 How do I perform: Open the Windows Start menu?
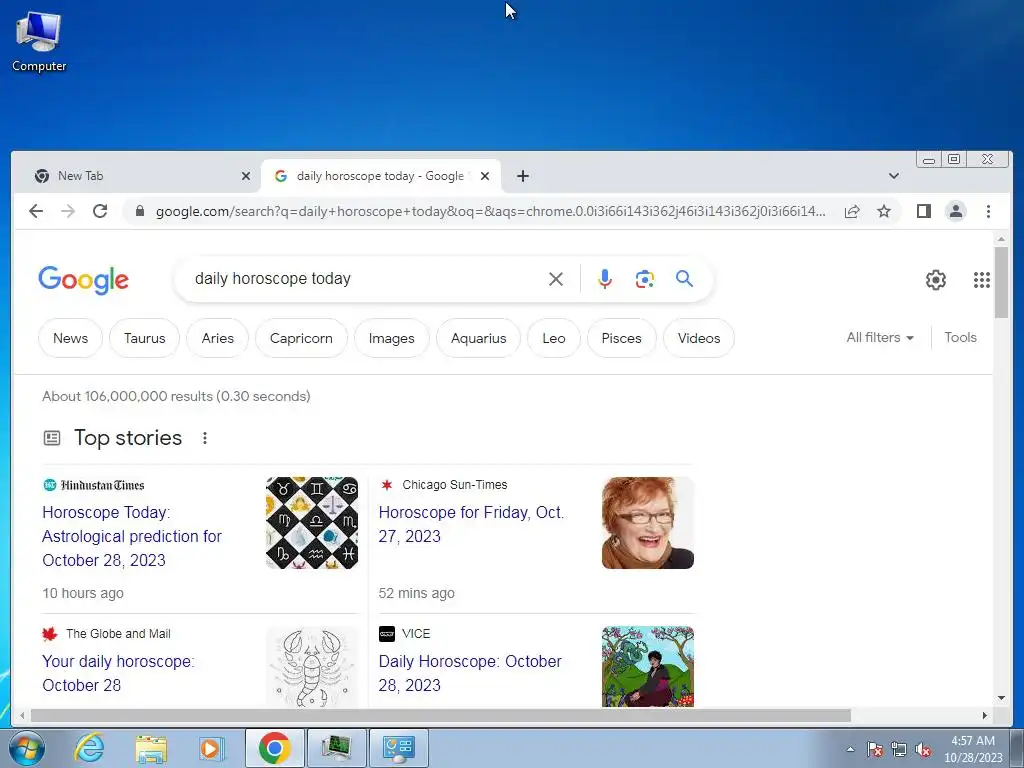[26, 748]
